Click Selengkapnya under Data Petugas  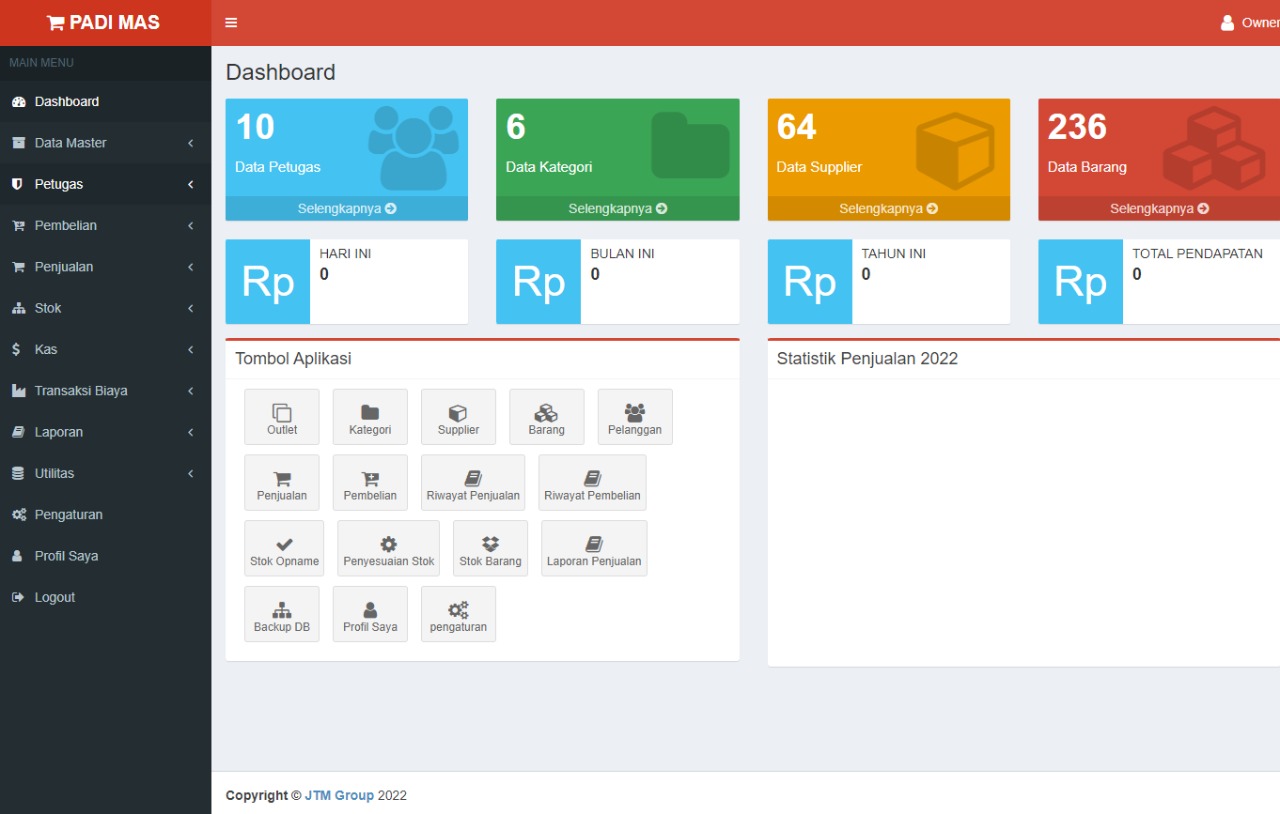(x=347, y=208)
